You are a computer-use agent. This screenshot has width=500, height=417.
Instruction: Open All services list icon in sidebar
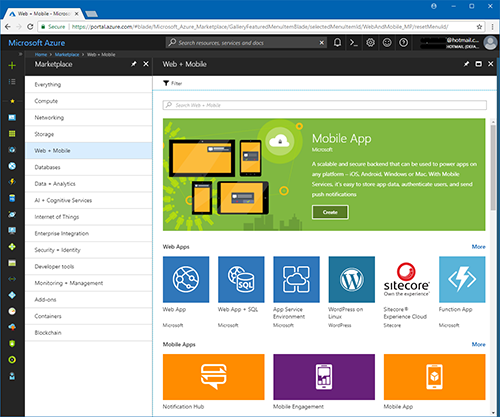click(12, 82)
